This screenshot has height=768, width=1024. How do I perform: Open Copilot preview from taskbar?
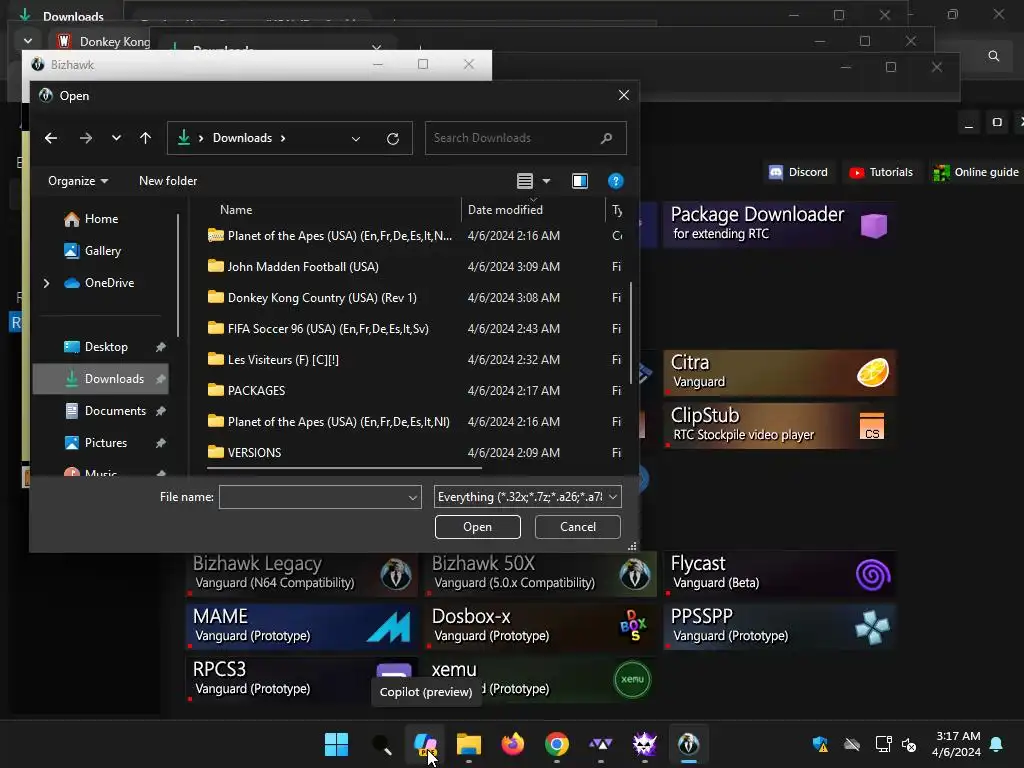425,744
